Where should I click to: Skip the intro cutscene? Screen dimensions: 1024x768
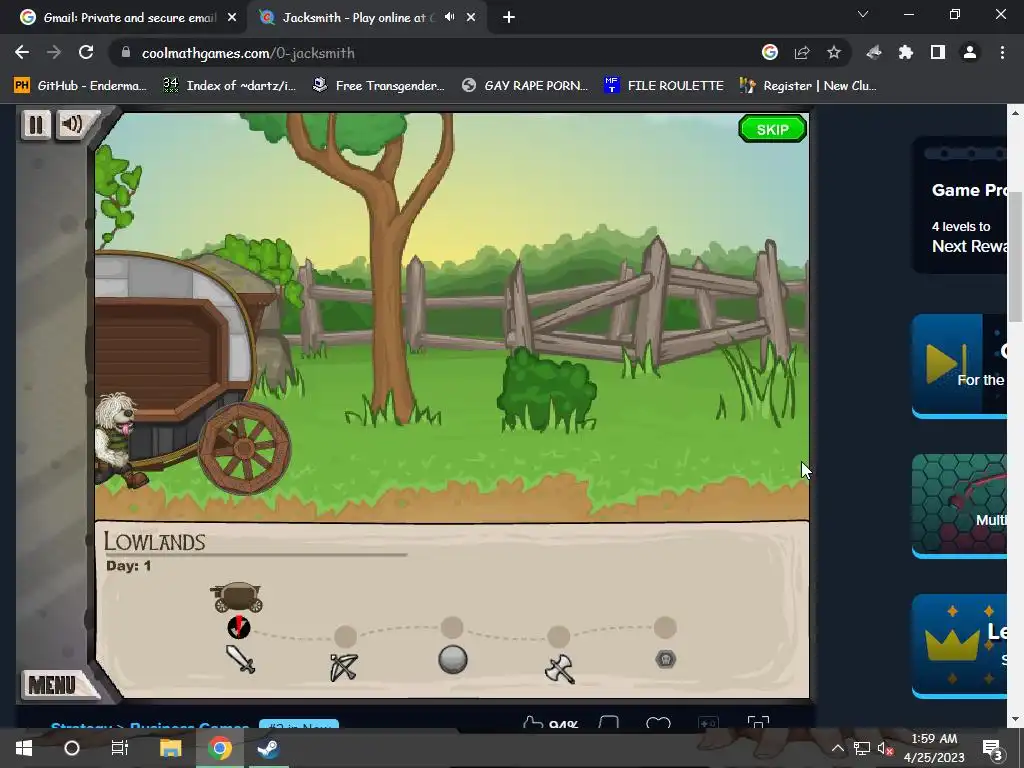tap(773, 129)
